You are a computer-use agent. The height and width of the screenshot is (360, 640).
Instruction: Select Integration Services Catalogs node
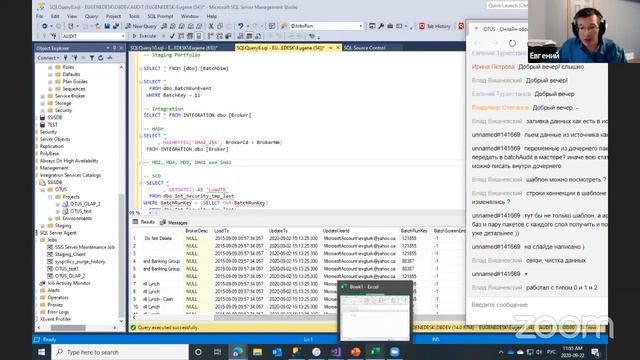coord(70,175)
